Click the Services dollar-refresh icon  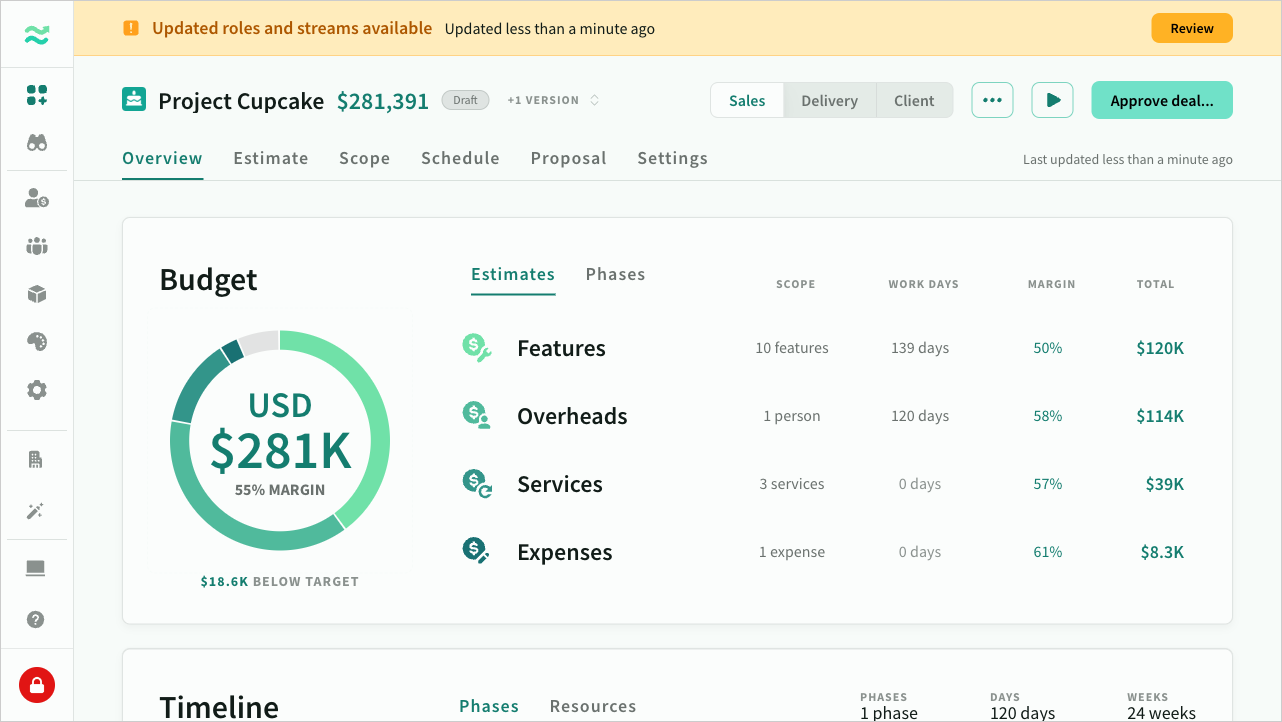click(476, 484)
